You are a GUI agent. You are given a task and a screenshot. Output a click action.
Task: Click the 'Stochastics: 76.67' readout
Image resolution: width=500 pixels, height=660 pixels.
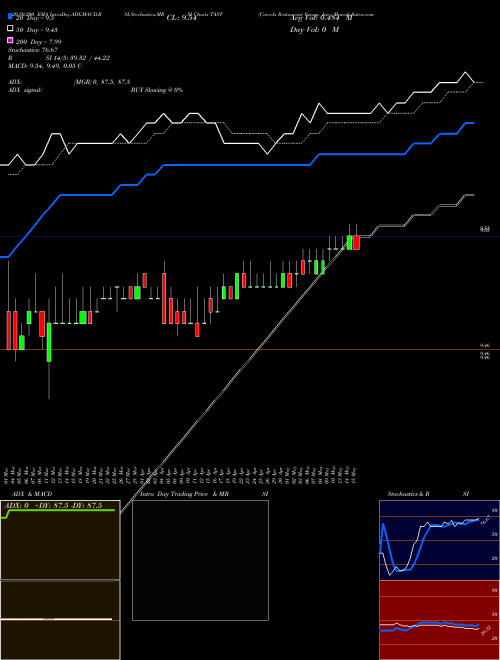[33, 50]
